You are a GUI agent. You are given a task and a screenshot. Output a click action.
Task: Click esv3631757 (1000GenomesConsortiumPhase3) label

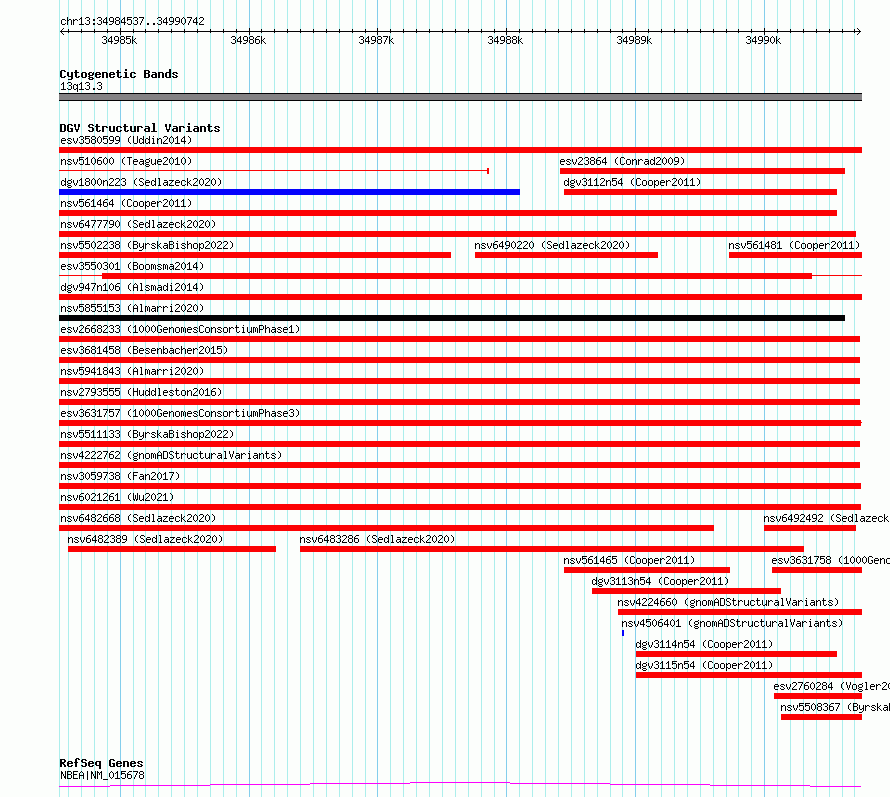tap(180, 413)
